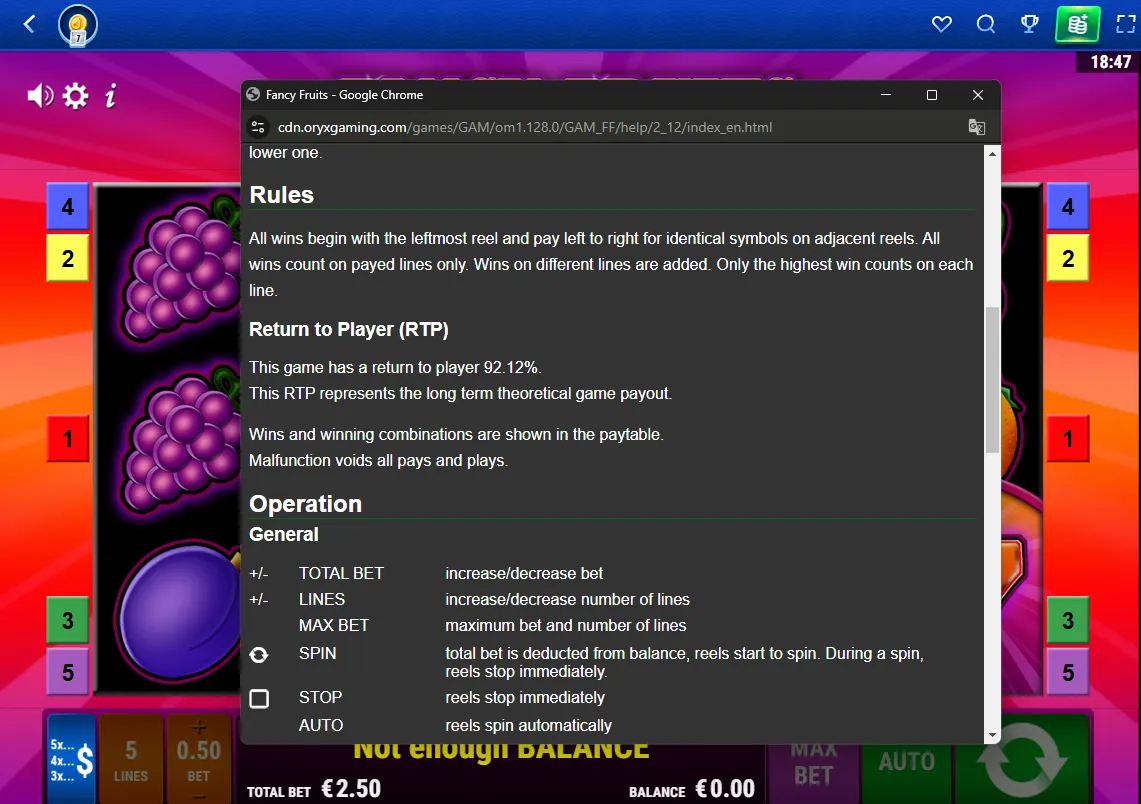Click the 5 LINES button in the game
The height and width of the screenshot is (804, 1141).
[131, 760]
